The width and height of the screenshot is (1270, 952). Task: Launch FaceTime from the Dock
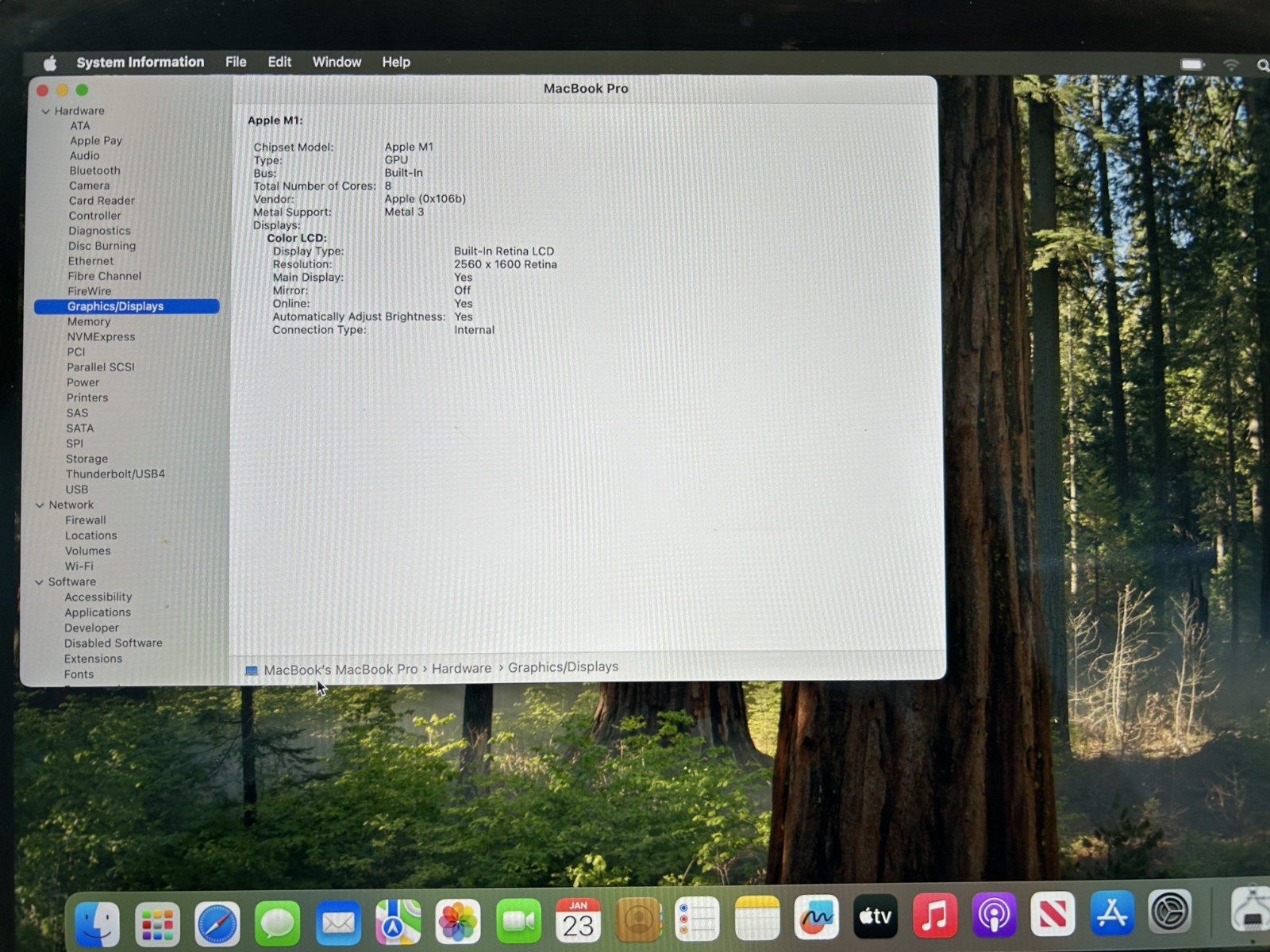pos(518,921)
